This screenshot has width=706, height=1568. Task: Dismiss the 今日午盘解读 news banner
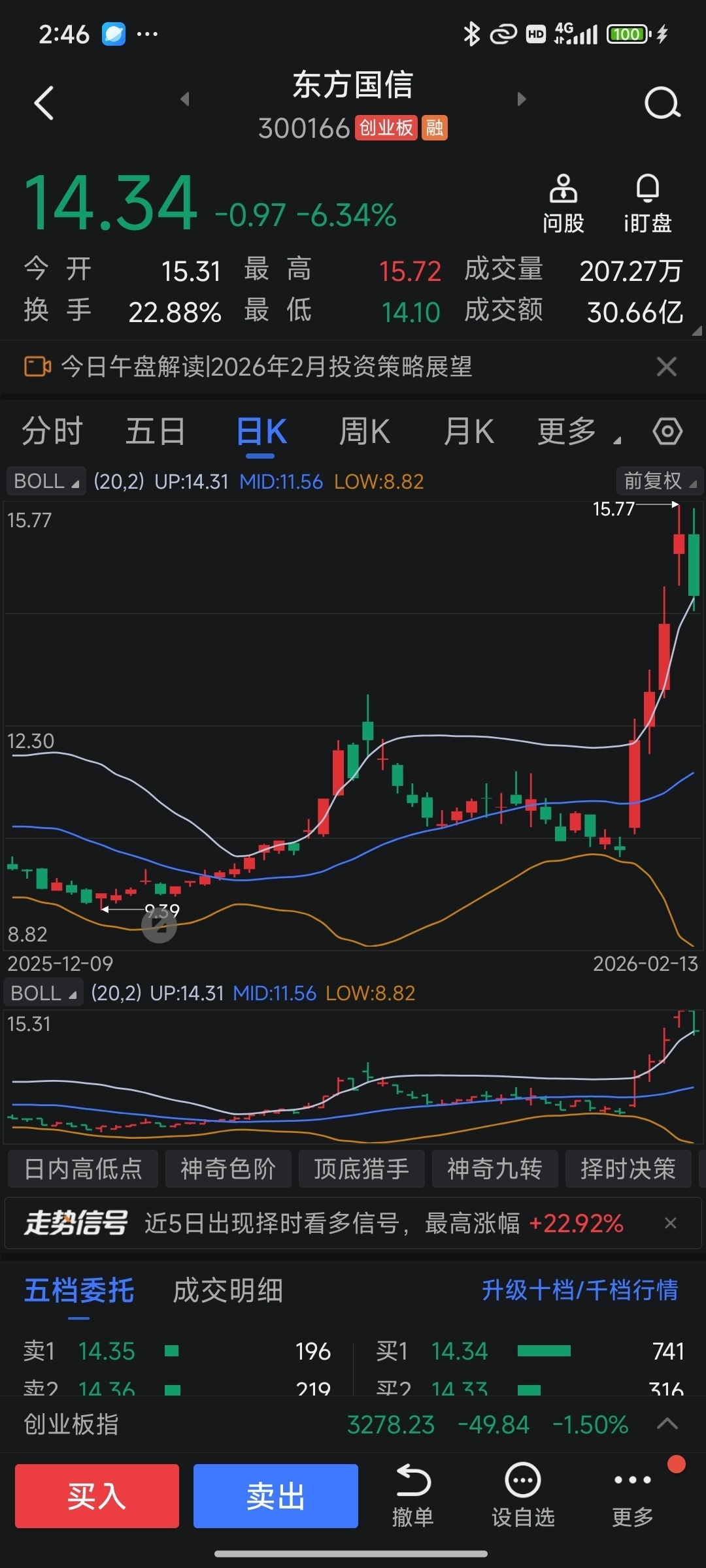coord(666,367)
